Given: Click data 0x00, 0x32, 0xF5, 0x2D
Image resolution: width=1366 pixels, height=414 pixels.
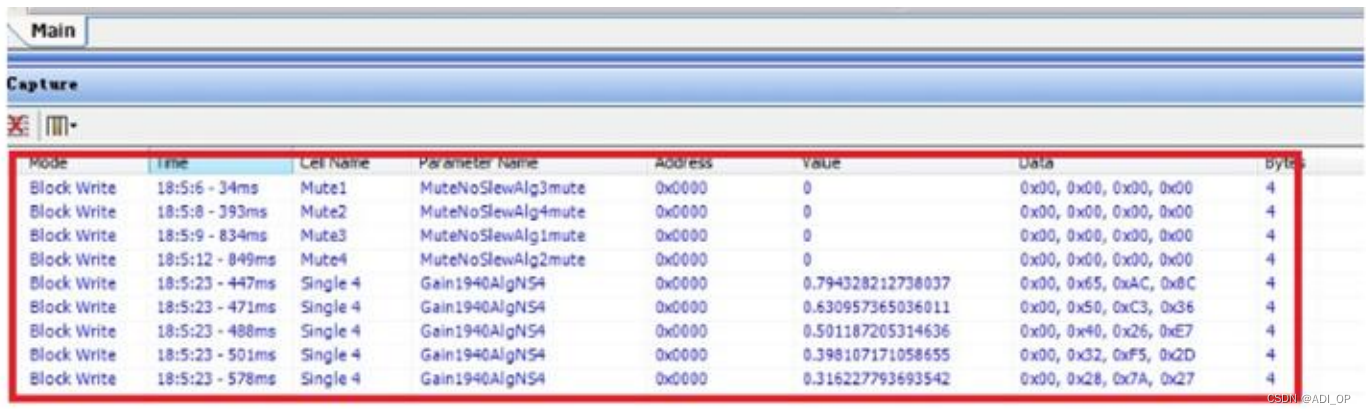Looking at the screenshot, I should (x=1107, y=355).
